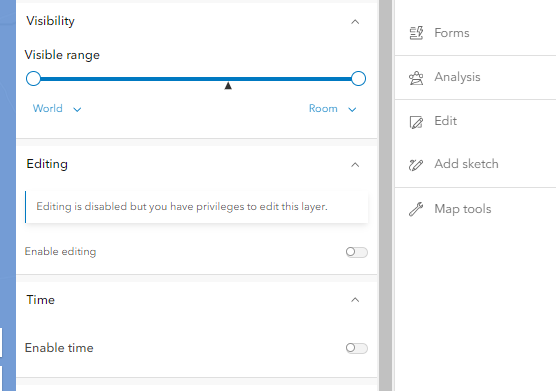
Task: Click the properties panel vertical scrollbar
Action: point(385,195)
